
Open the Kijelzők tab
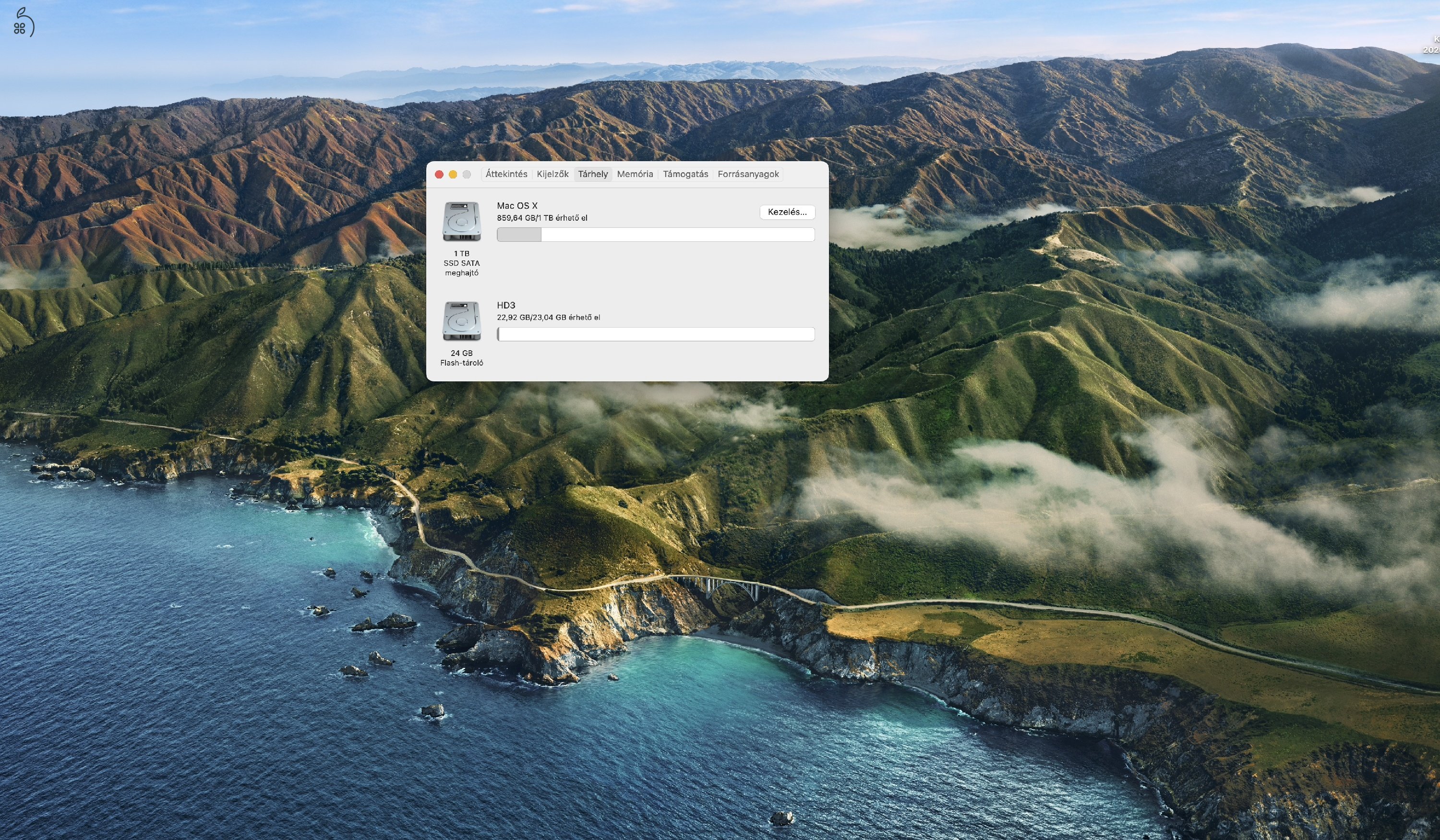click(552, 174)
